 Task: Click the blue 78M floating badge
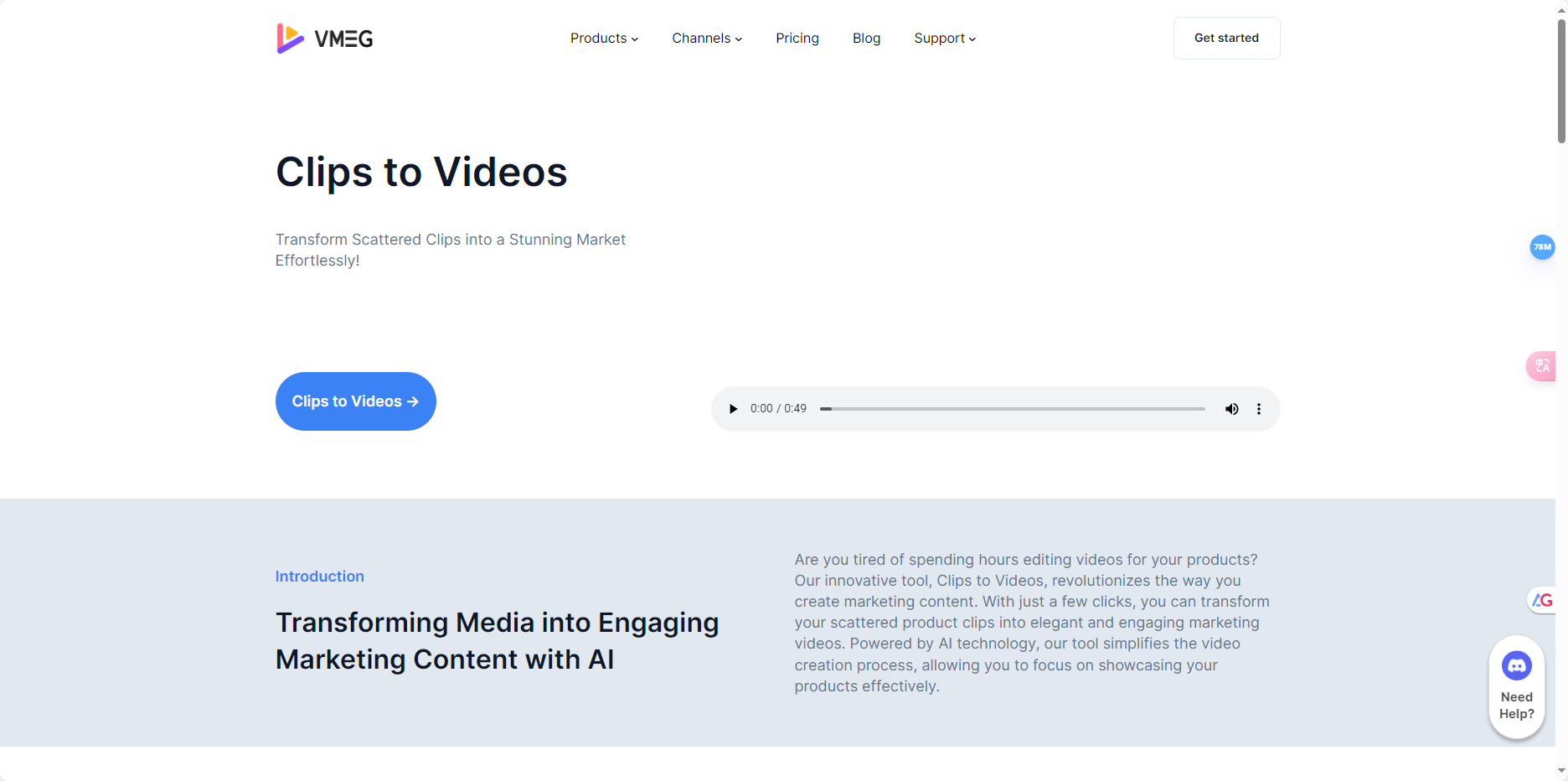1542,247
